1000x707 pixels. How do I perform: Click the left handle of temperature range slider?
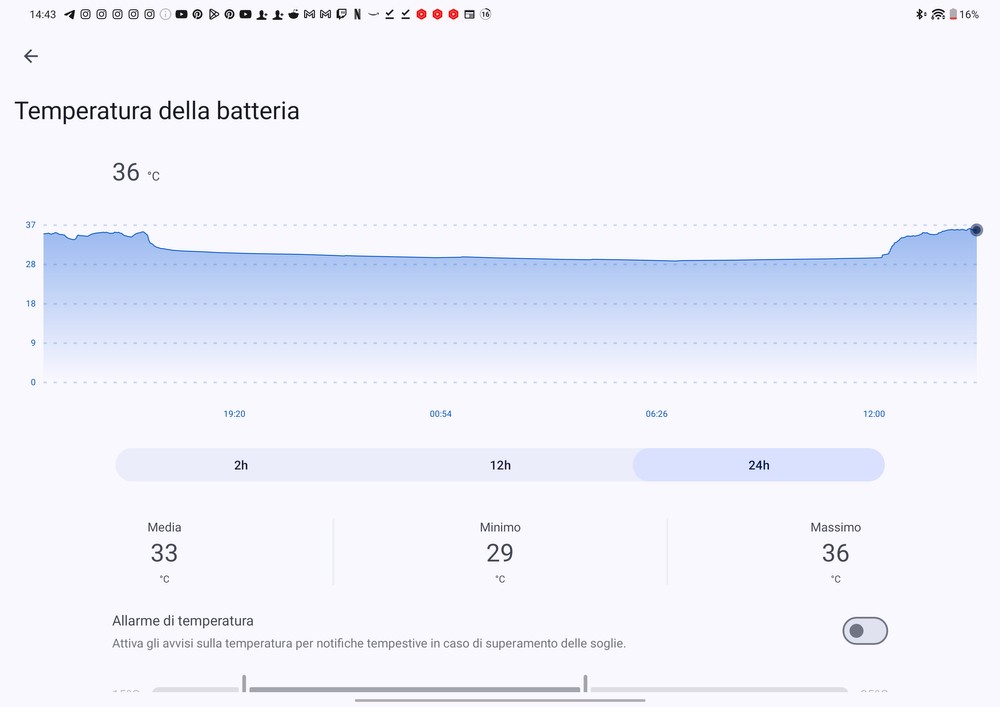point(244,683)
